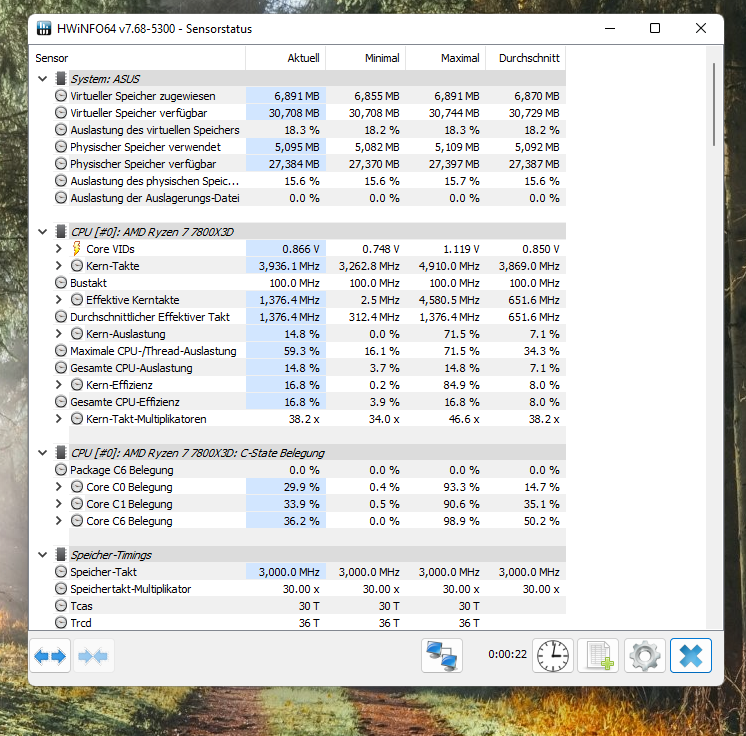The width and height of the screenshot is (746, 736).
Task: Click the icon beside Trcd row
Action: (x=61, y=622)
